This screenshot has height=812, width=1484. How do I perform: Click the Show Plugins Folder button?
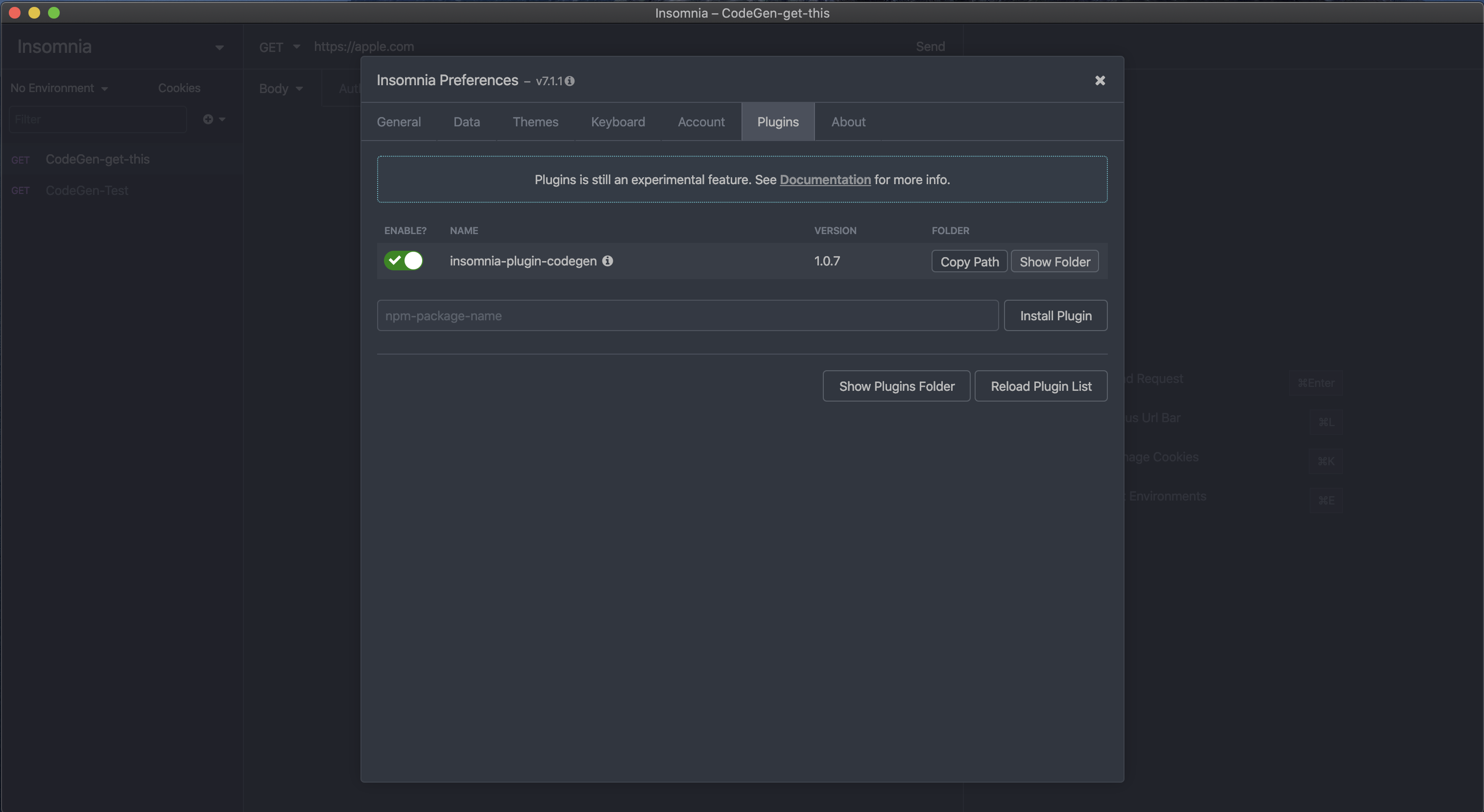pyautogui.click(x=896, y=386)
